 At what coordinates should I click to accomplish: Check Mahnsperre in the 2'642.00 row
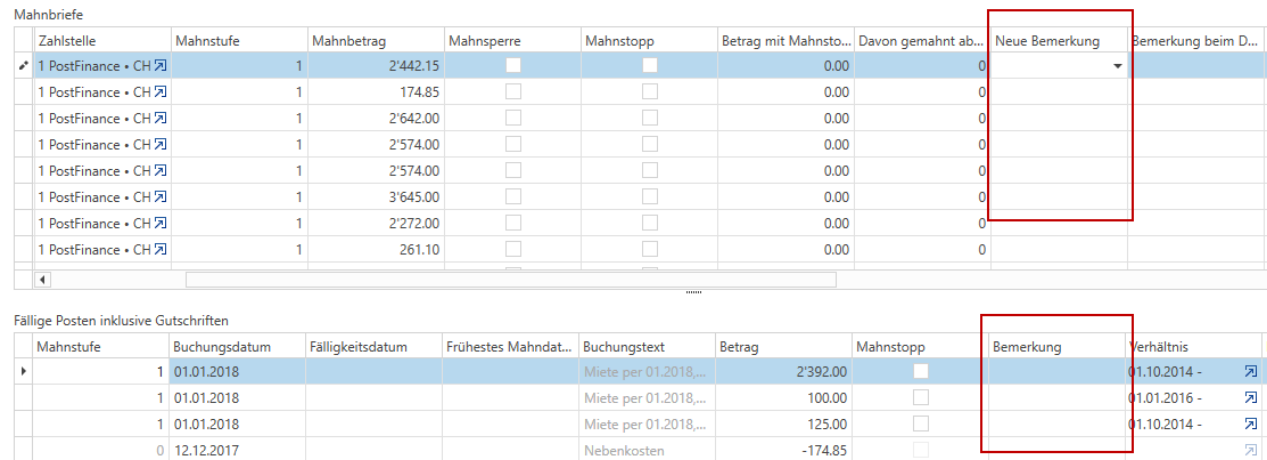513,118
